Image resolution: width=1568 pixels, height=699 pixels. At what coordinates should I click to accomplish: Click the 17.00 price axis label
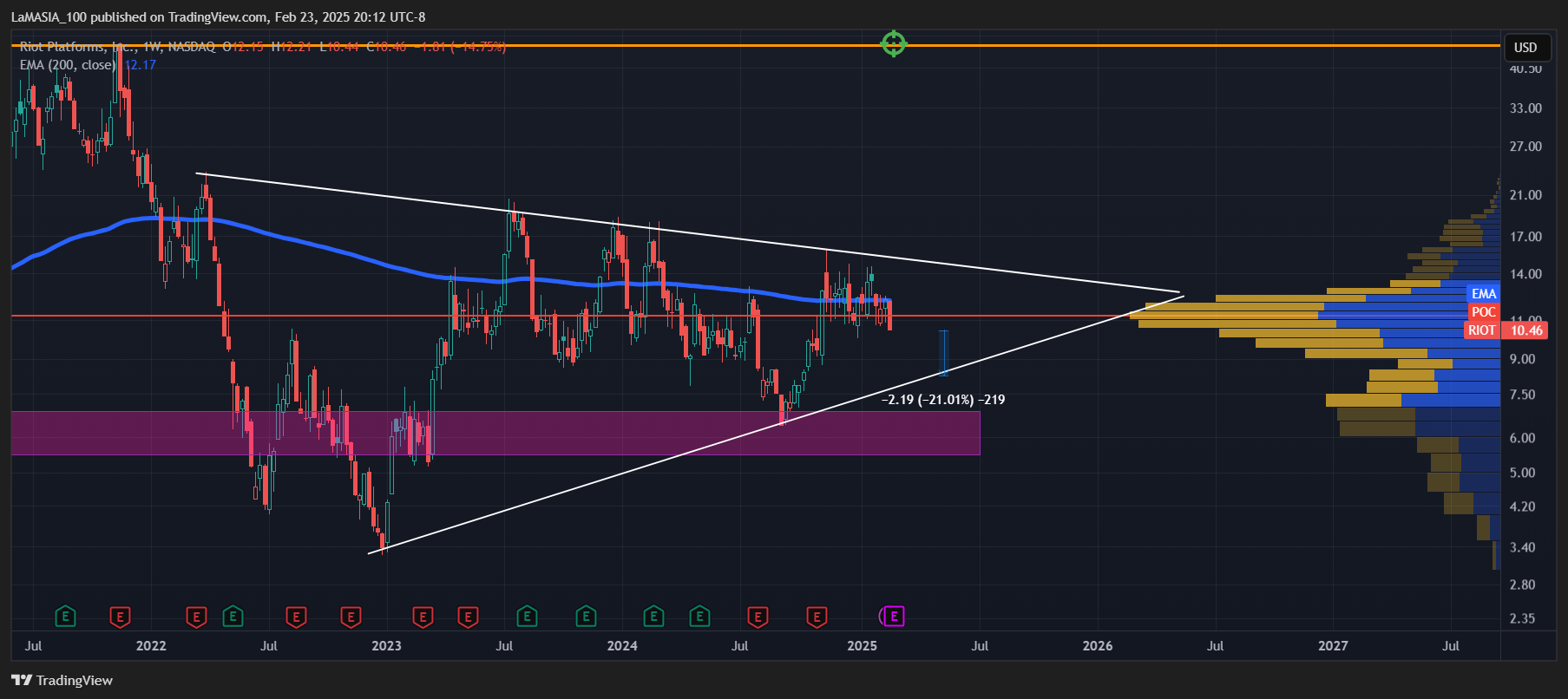pyautogui.click(x=1525, y=237)
